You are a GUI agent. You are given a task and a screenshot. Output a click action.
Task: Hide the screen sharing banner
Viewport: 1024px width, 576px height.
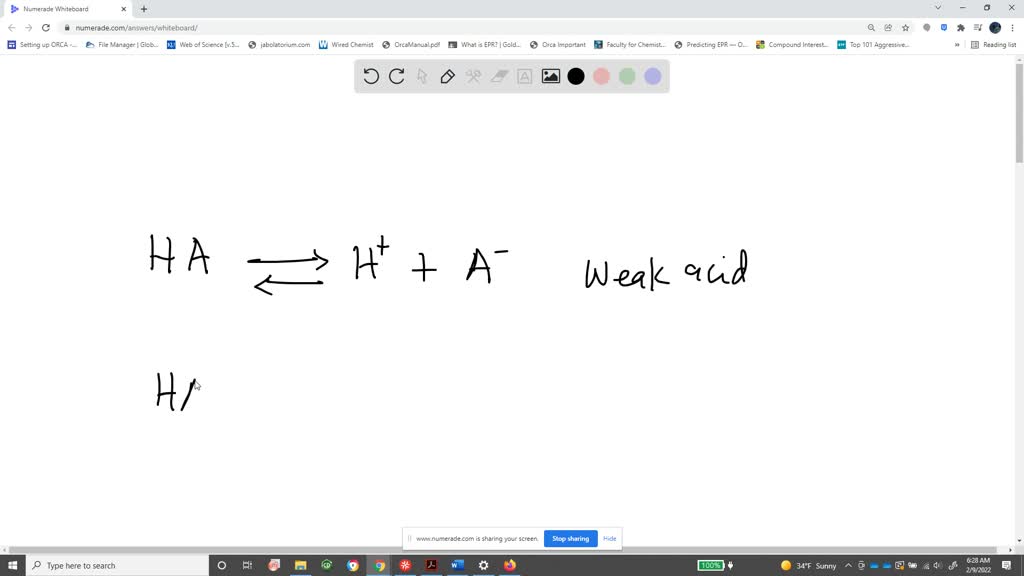pos(609,538)
